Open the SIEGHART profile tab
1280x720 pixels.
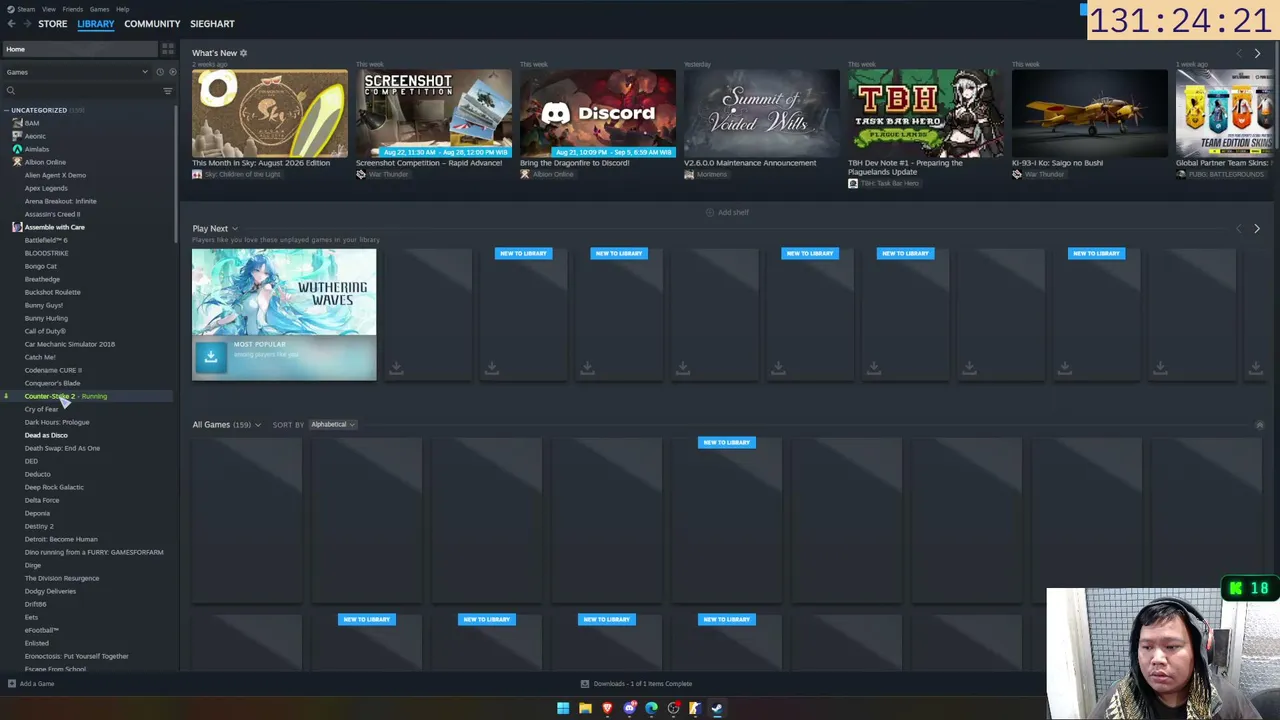[x=212, y=24]
